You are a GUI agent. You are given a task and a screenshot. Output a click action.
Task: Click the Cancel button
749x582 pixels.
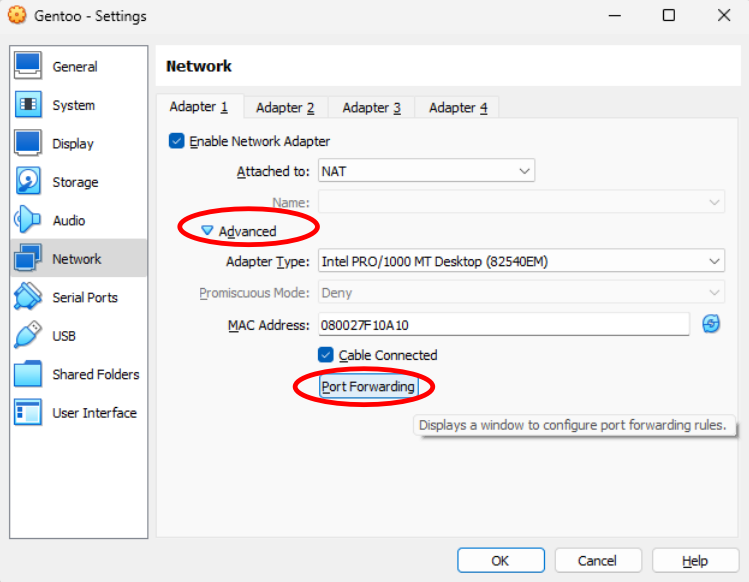click(x=598, y=560)
